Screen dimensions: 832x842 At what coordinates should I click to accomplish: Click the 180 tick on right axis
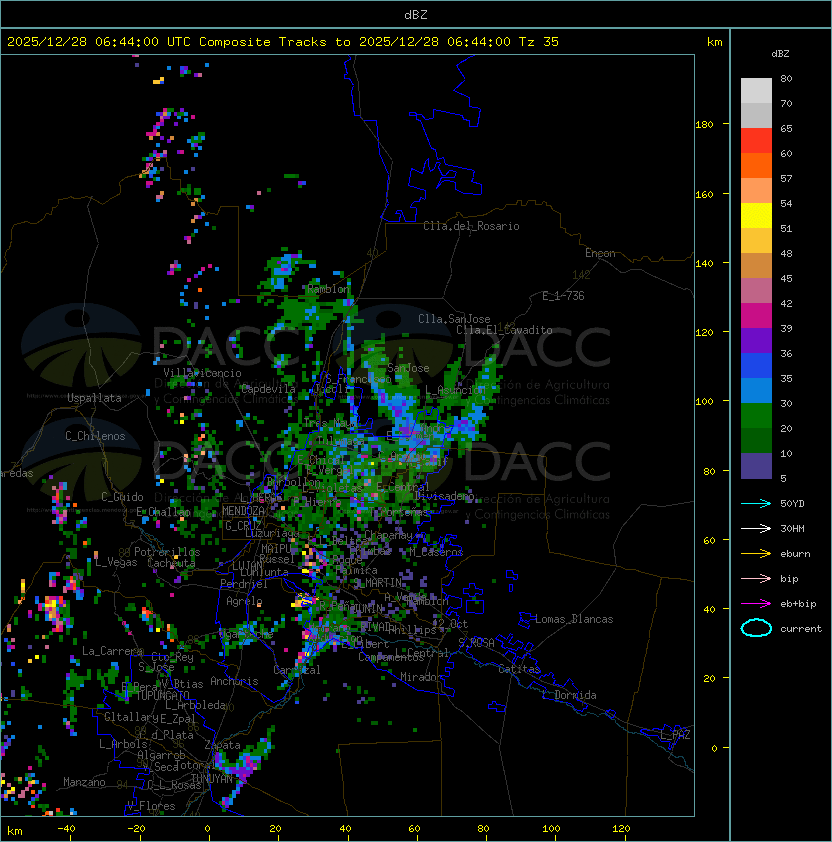[704, 125]
